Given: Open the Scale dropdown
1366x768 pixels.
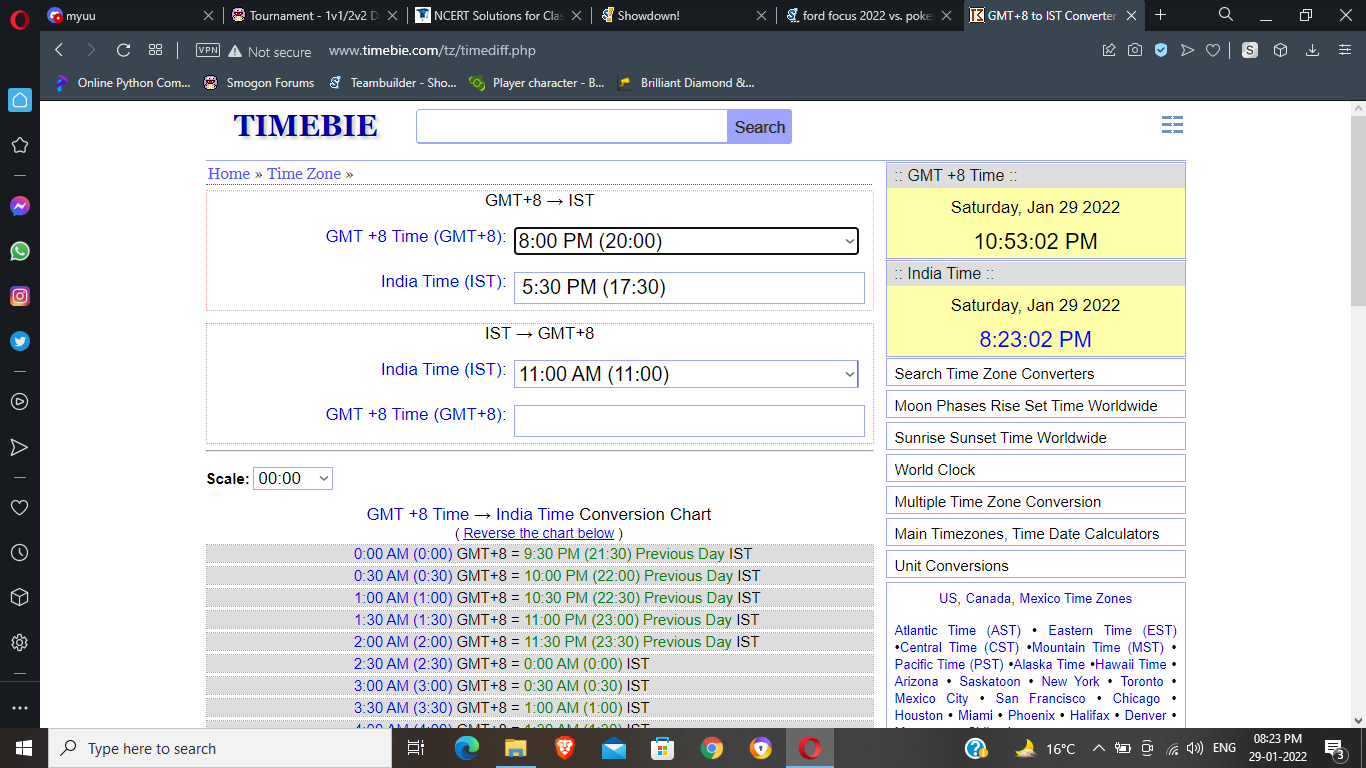Looking at the screenshot, I should coord(293,479).
